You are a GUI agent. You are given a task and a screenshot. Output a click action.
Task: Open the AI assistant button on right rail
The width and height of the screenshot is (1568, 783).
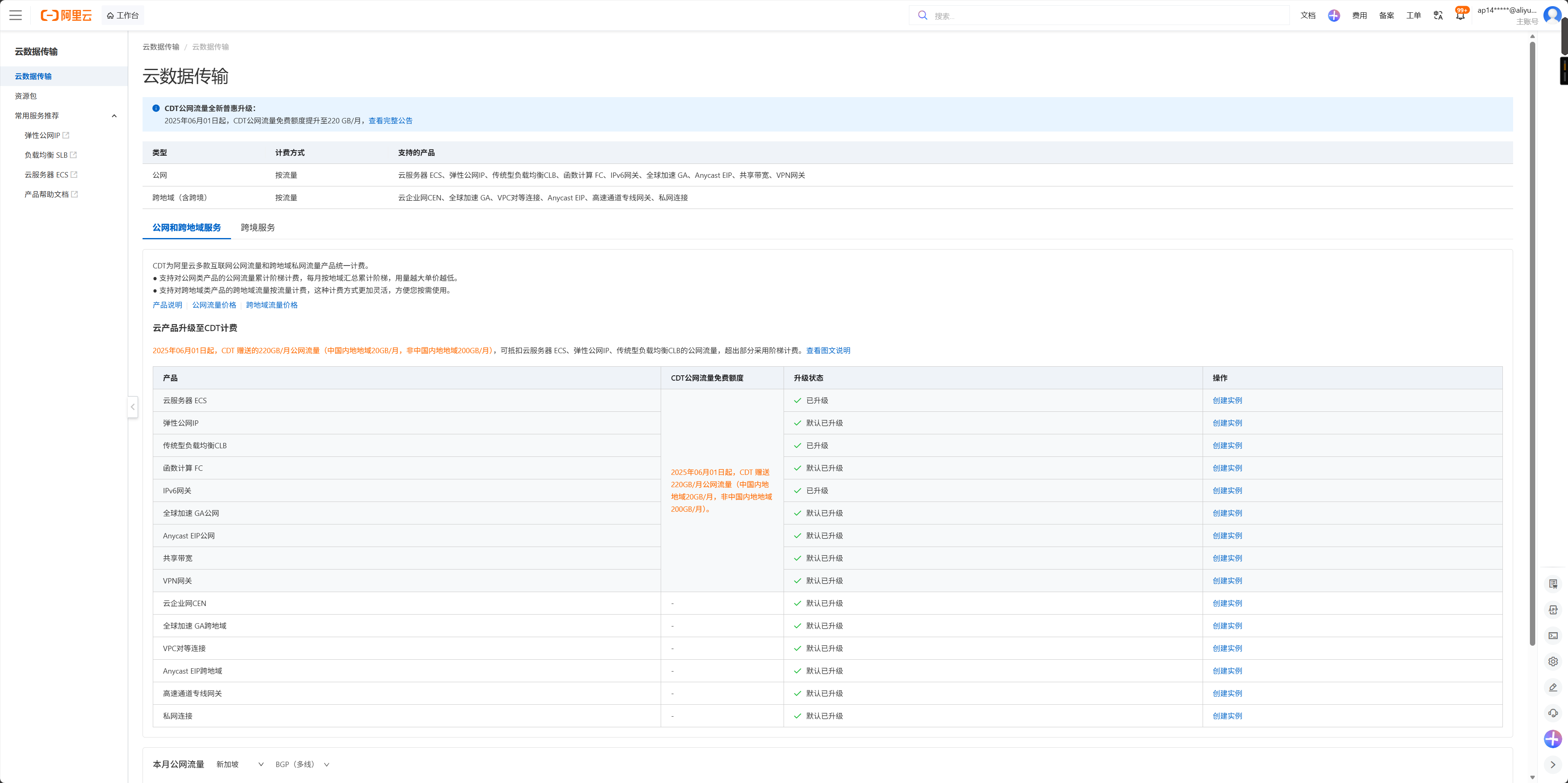[x=1553, y=739]
